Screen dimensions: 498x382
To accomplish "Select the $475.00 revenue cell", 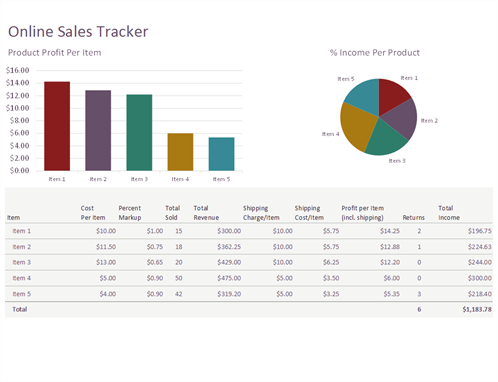I will [229, 278].
